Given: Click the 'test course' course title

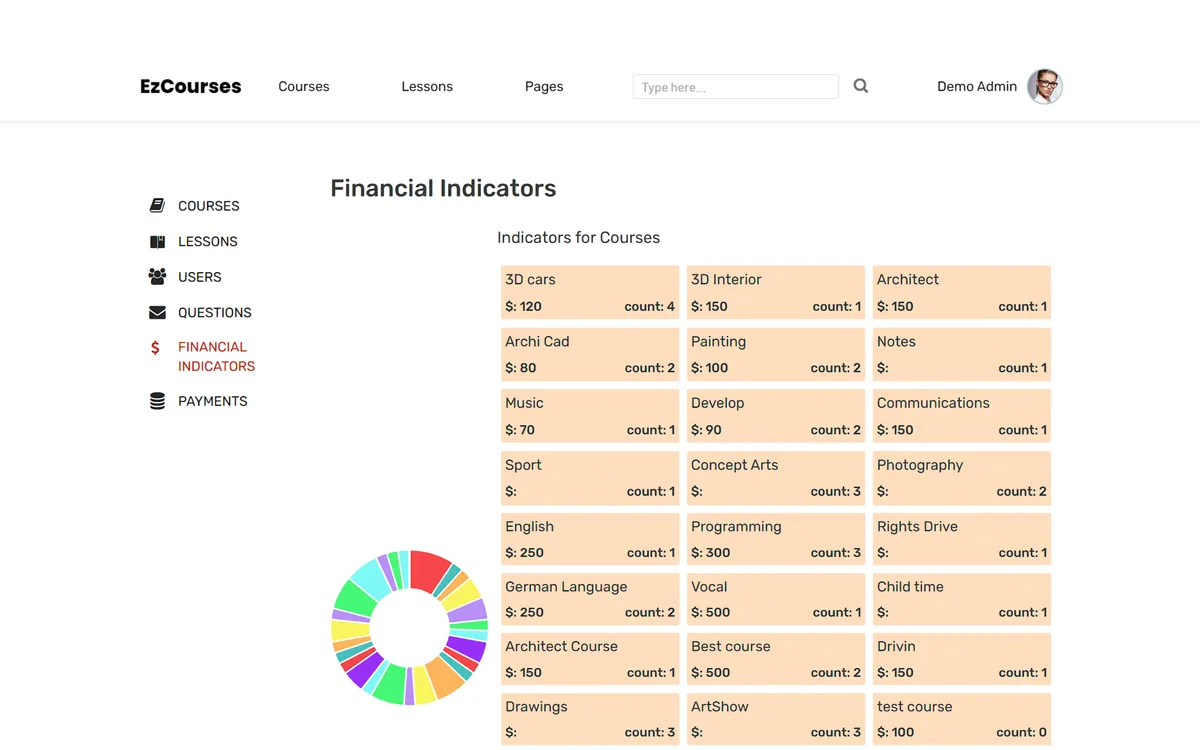Looking at the screenshot, I should (x=914, y=707).
